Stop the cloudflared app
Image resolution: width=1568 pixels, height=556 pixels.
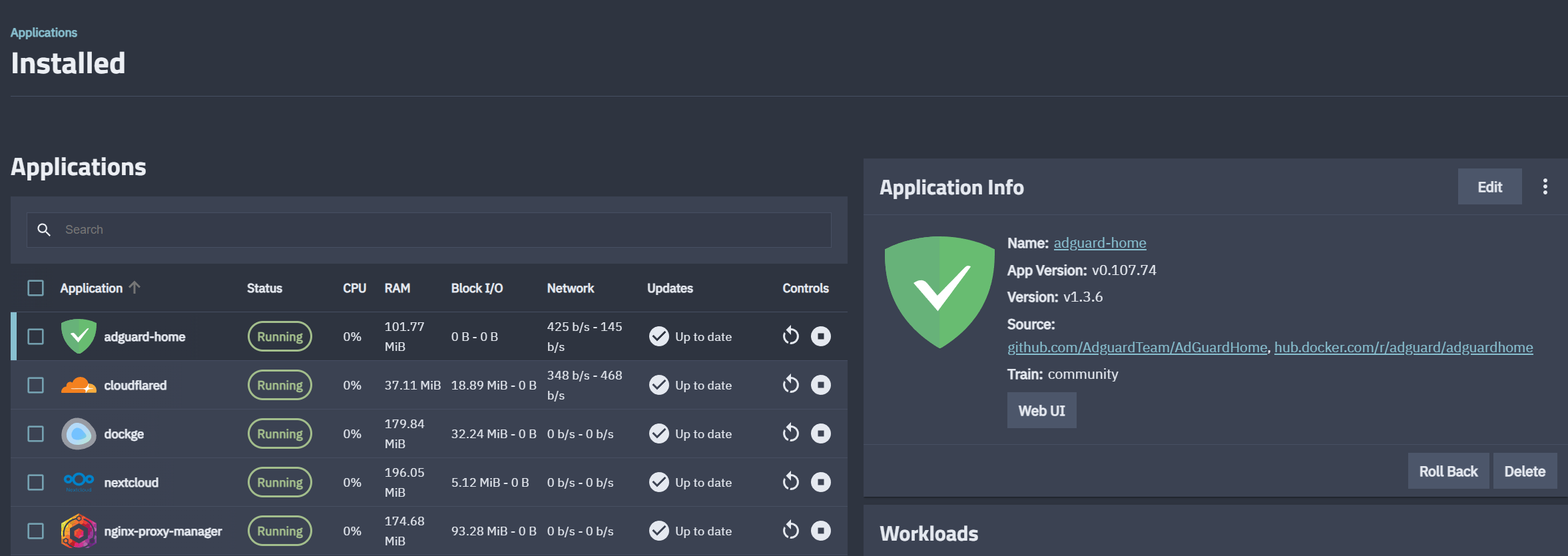(821, 385)
